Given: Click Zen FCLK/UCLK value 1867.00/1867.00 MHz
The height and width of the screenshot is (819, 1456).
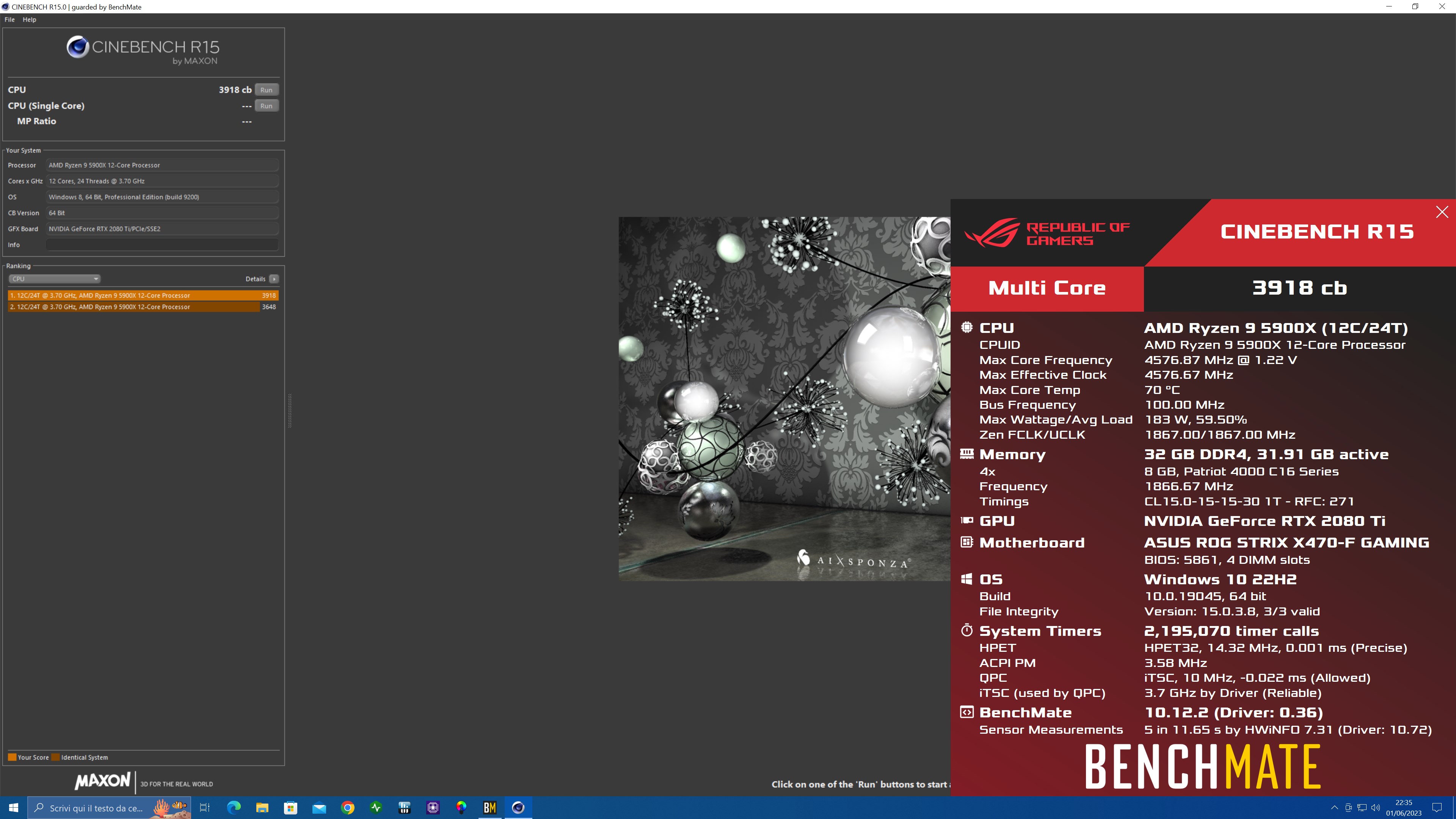Looking at the screenshot, I should 1220,435.
